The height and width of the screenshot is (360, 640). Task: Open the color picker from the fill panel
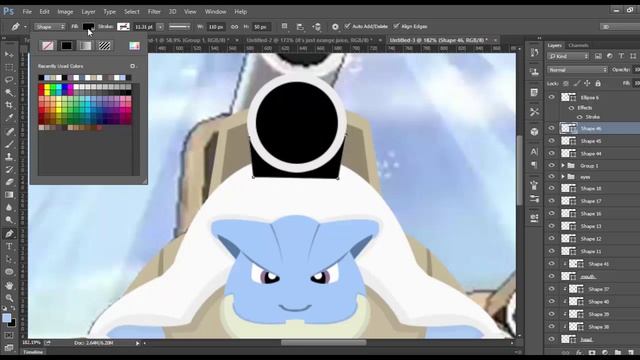point(134,45)
